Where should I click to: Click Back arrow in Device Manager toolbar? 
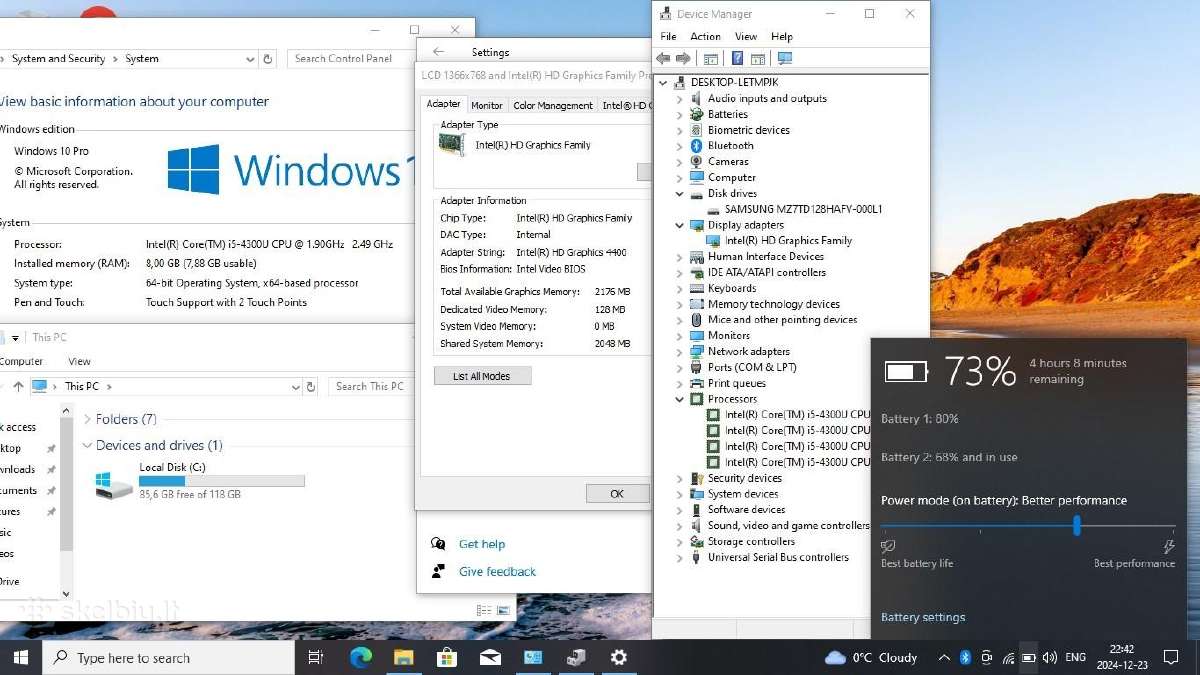(x=663, y=59)
